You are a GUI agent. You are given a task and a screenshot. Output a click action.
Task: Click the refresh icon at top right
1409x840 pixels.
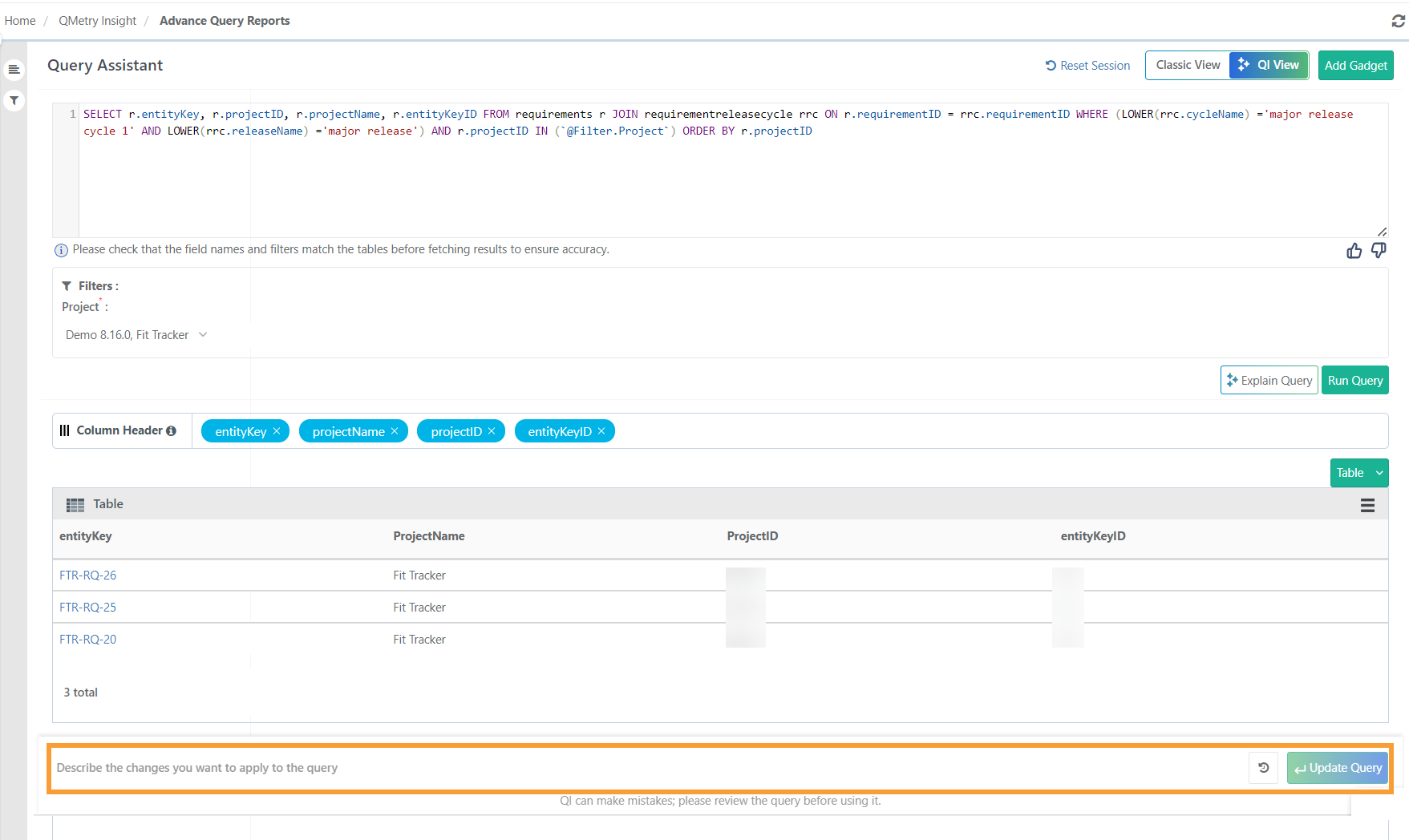click(1397, 21)
